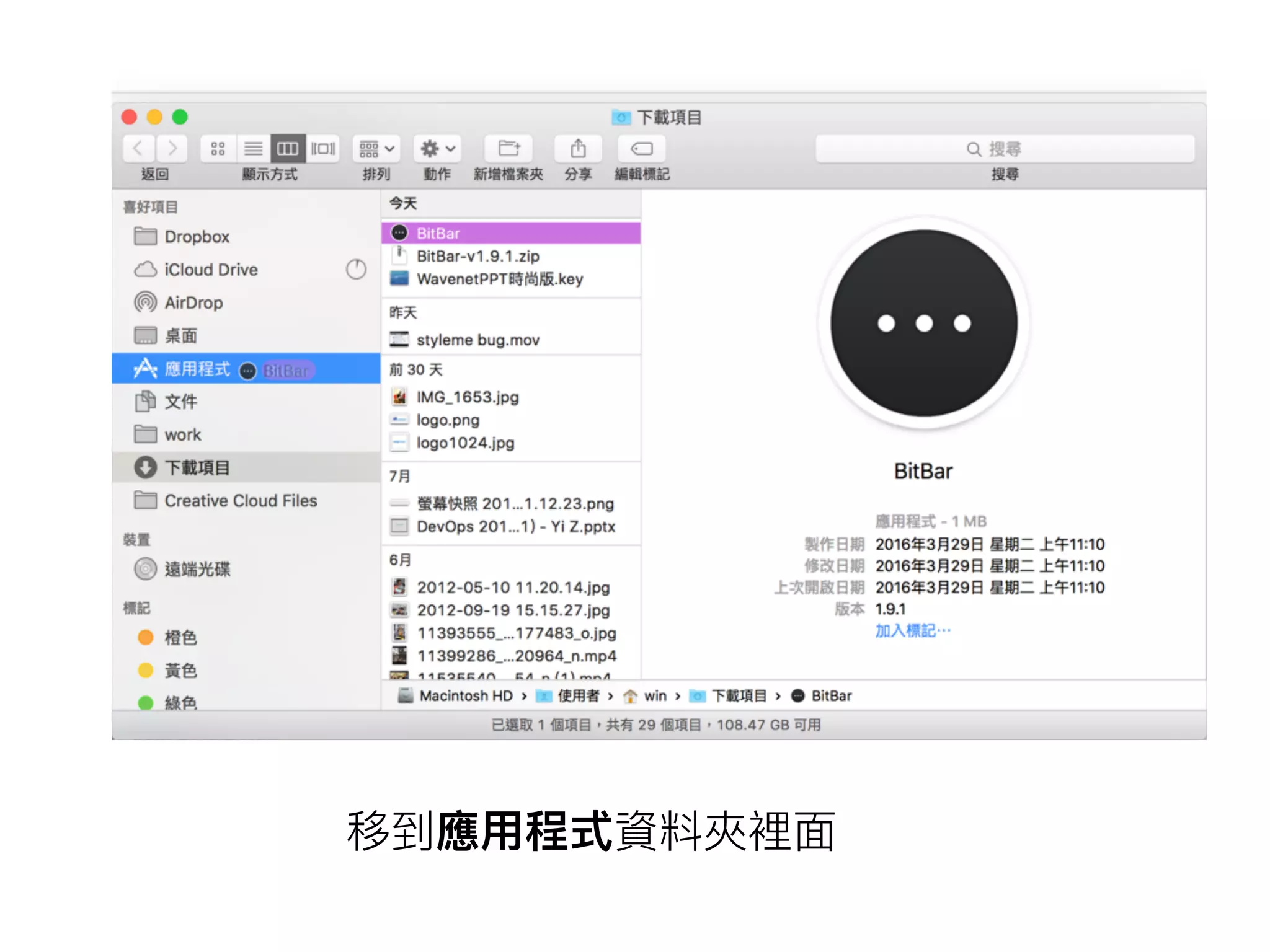This screenshot has height=952, width=1270.
Task: Switch to icon view mode
Action: point(218,149)
